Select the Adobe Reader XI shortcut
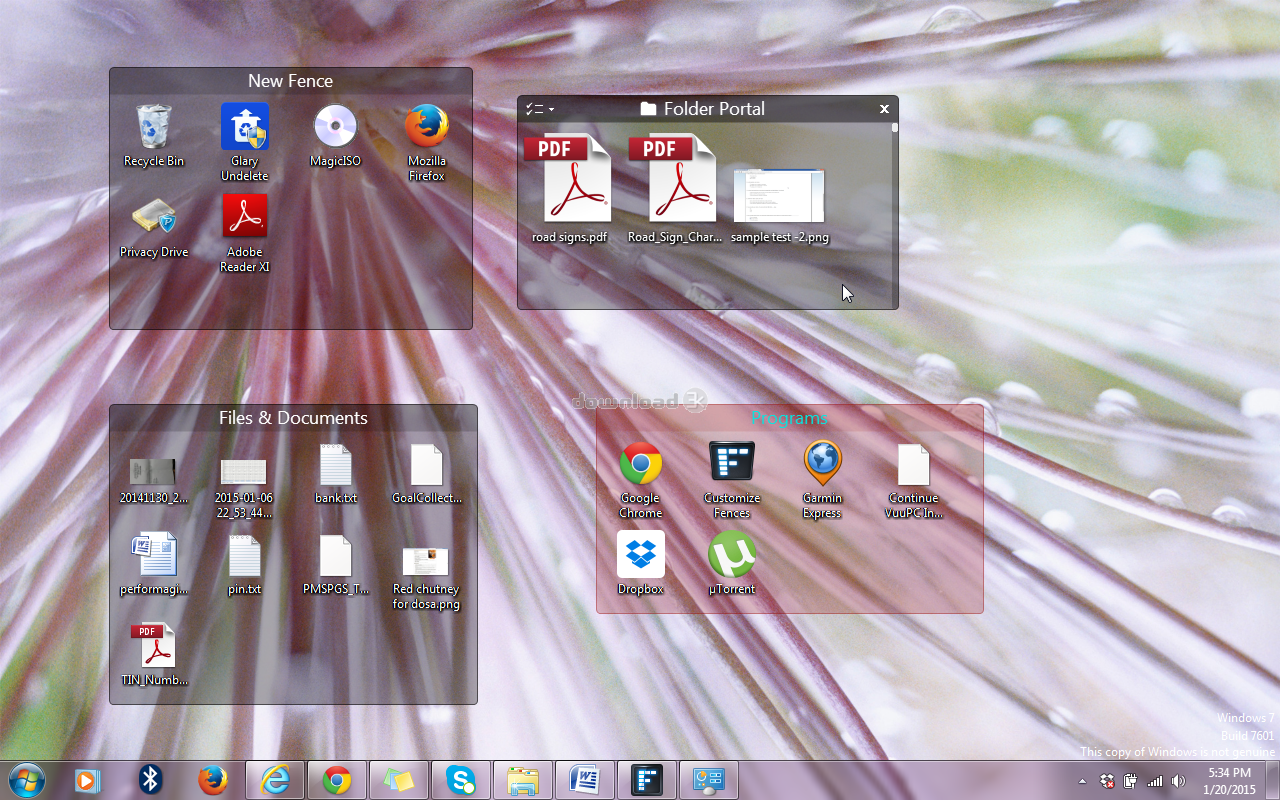Image resolution: width=1280 pixels, height=800 pixels. (244, 233)
